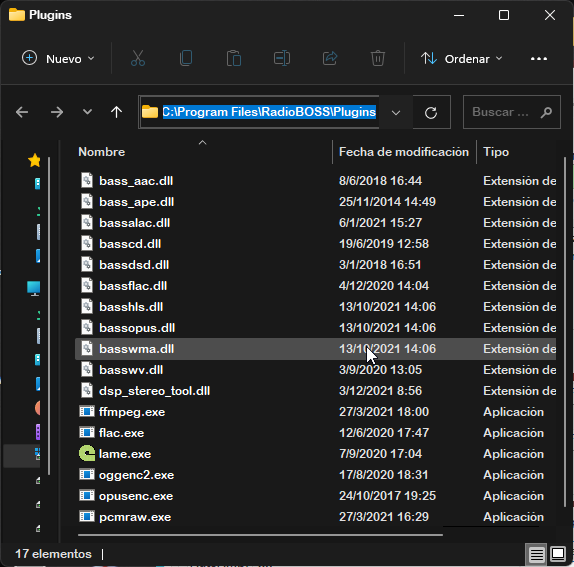
Task: Click date 25/11/2014 14:49
Action: (387, 202)
